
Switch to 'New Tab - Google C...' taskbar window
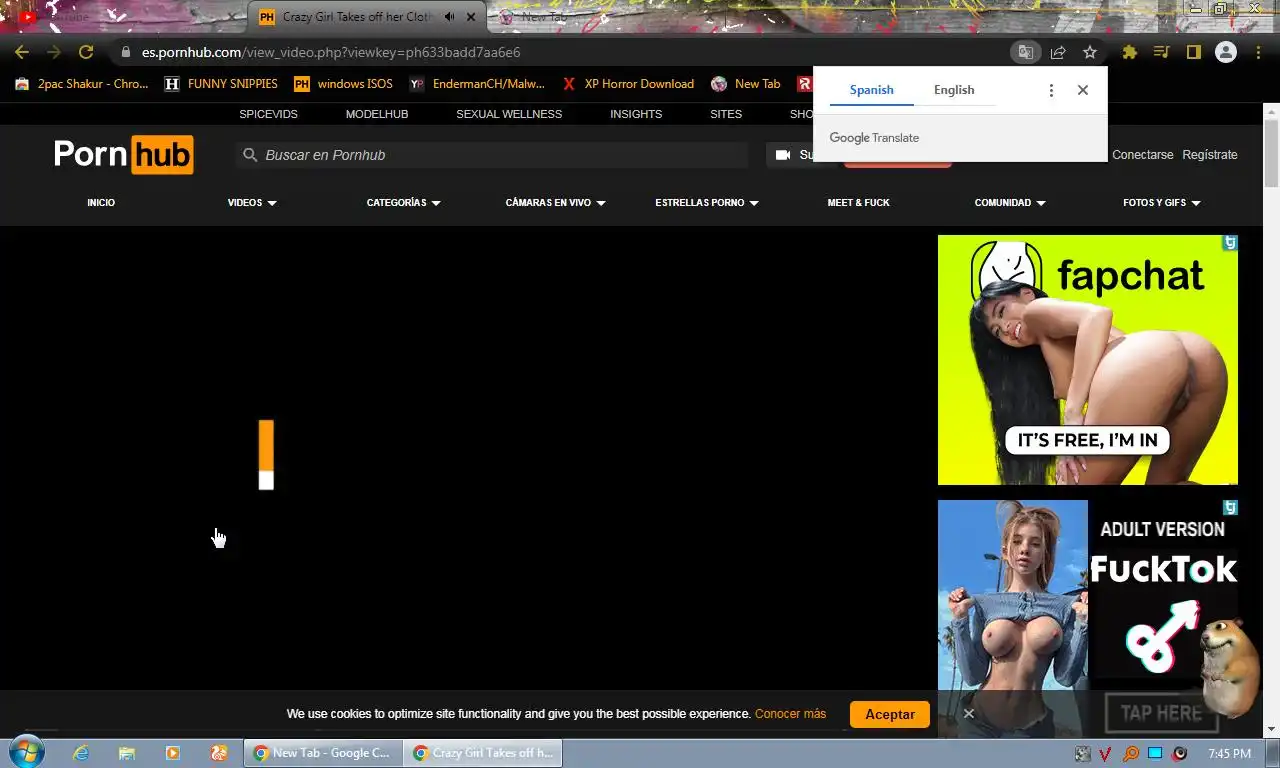(x=323, y=753)
